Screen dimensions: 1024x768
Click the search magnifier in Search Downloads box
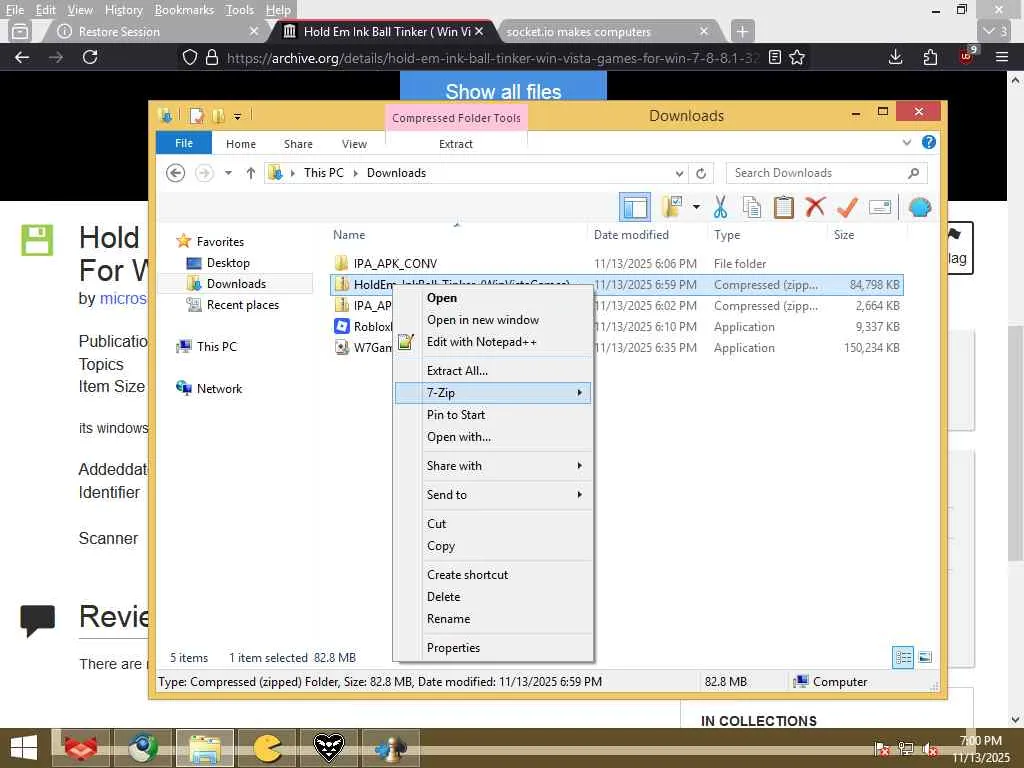914,173
